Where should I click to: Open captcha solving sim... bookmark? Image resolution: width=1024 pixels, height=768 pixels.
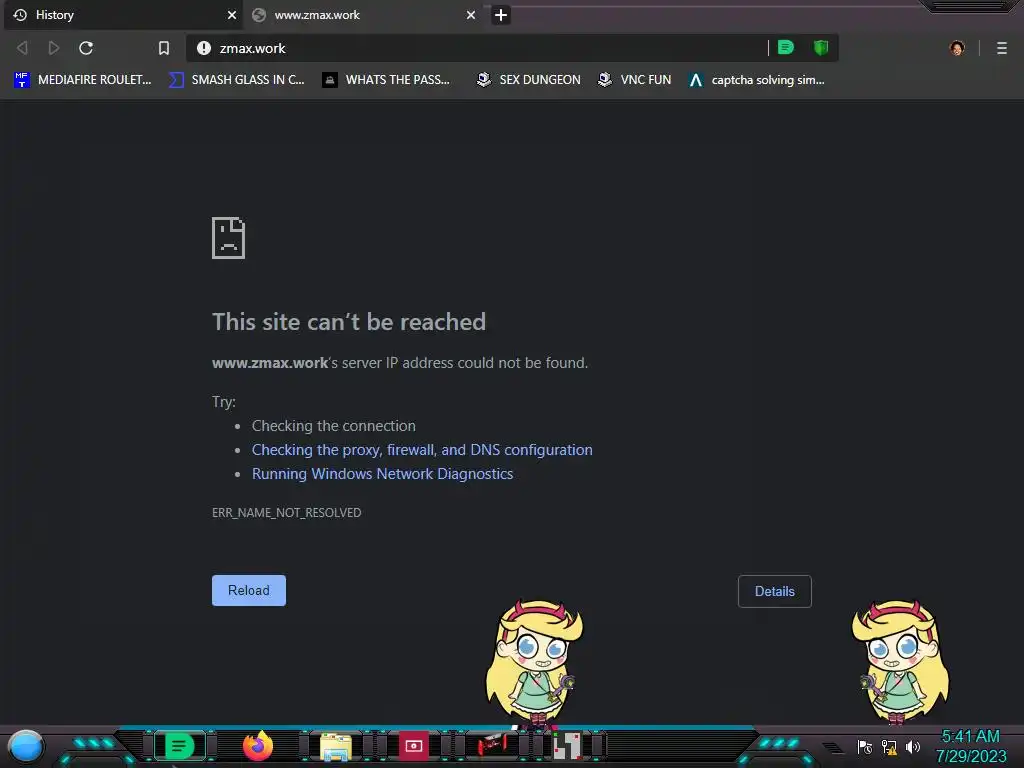756,80
